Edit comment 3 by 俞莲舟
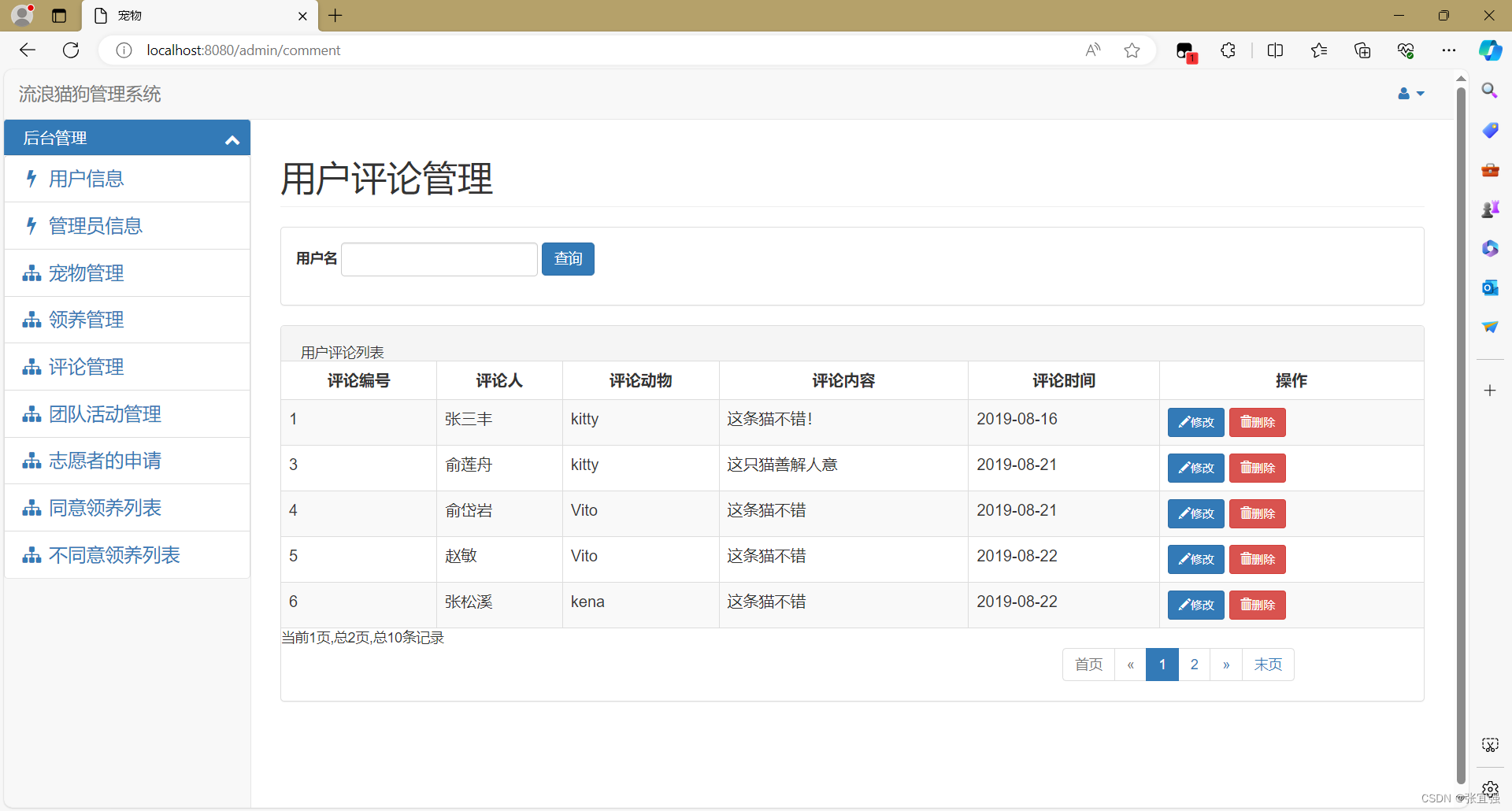Image resolution: width=1512 pixels, height=811 pixels. pos(1195,468)
